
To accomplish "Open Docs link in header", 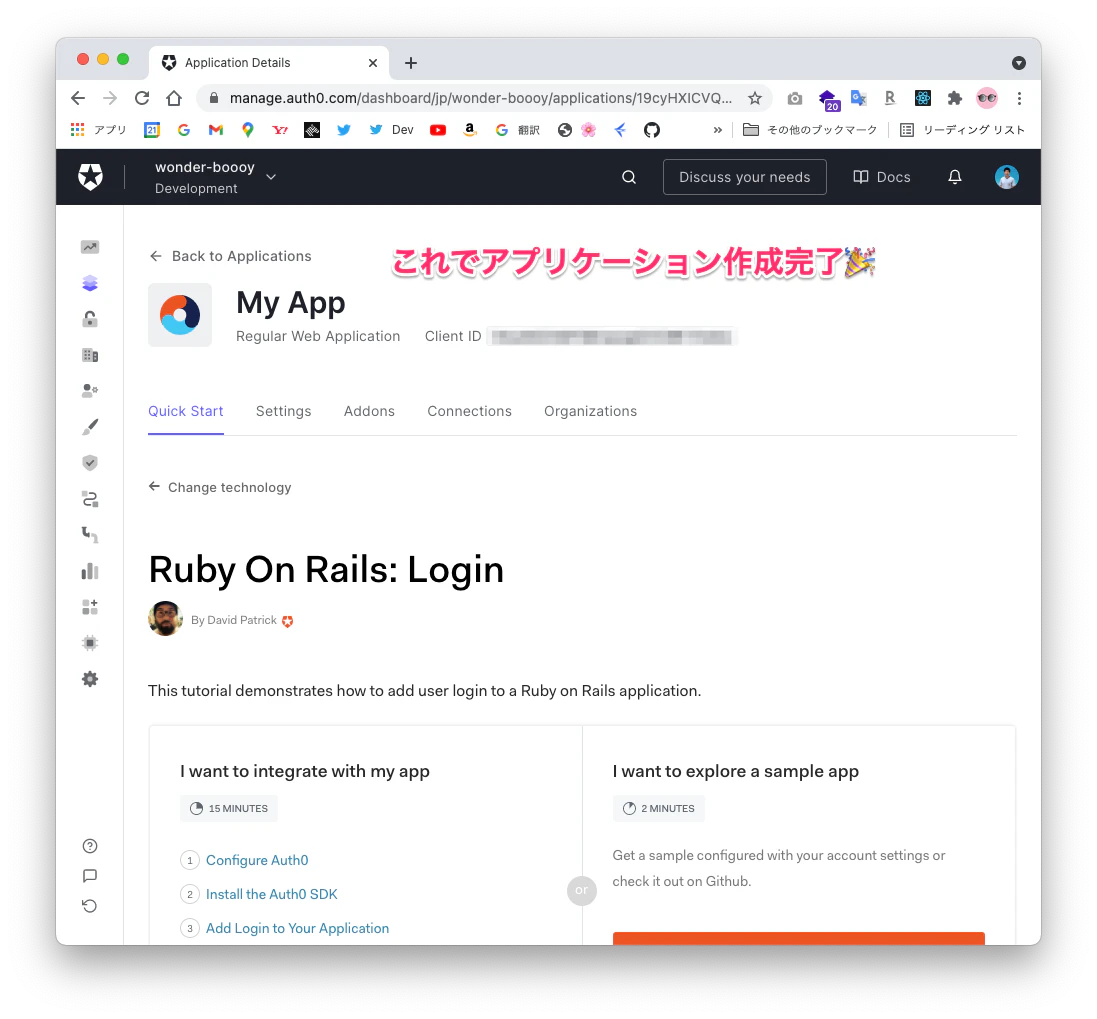I will (x=882, y=177).
